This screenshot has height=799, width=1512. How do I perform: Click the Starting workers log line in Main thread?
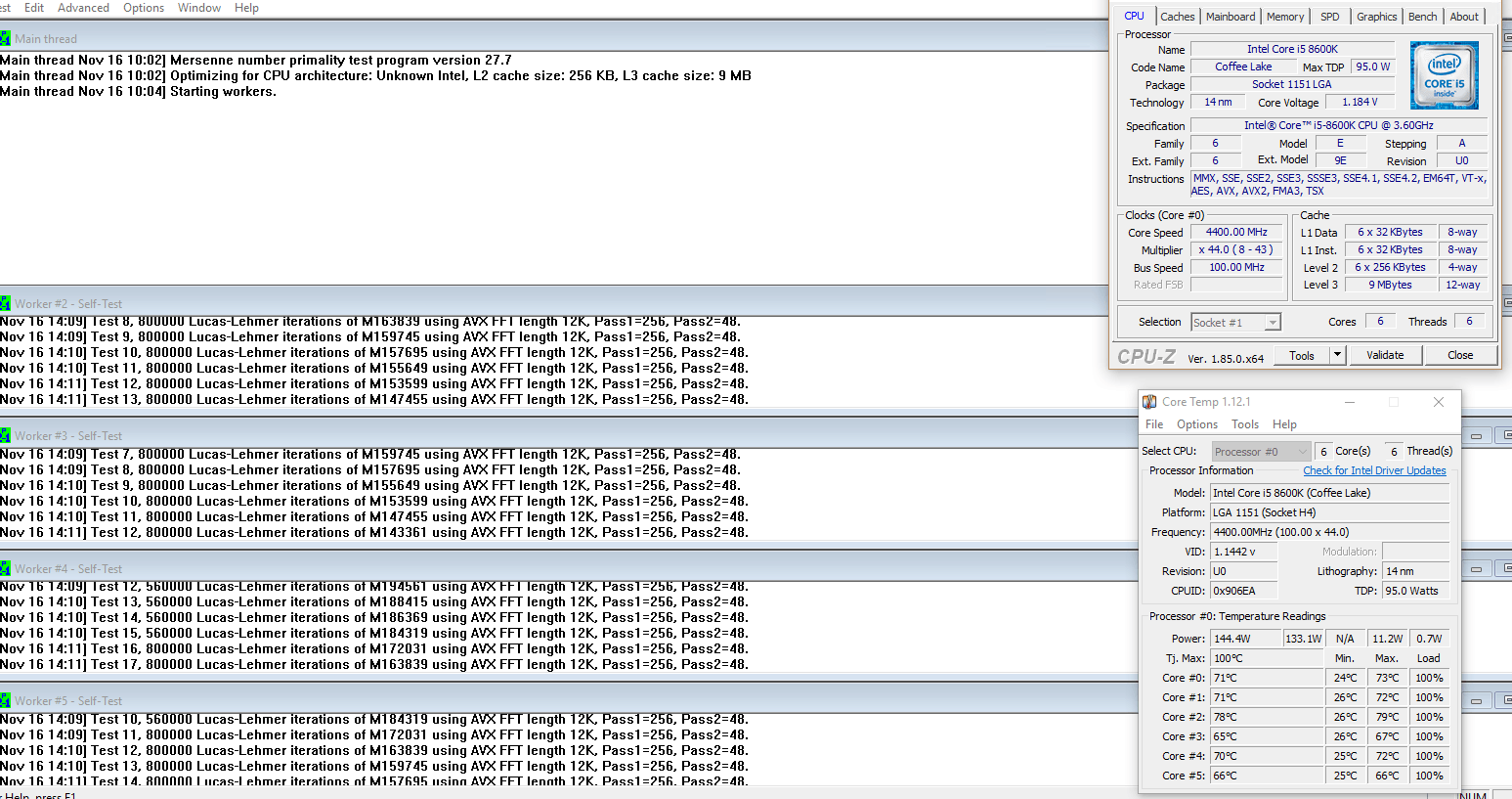[138, 92]
